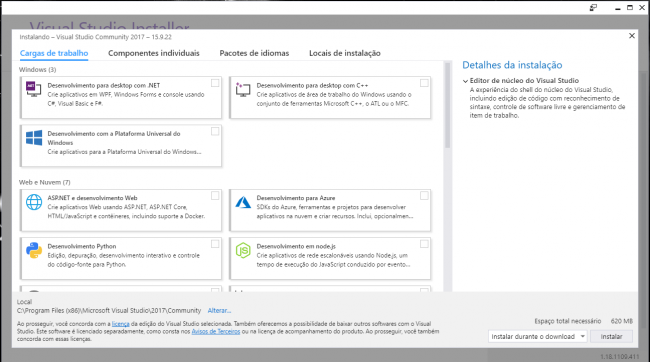
Task: Click the ASP.NET e desenvolvimento Web title
Action: click(92, 198)
